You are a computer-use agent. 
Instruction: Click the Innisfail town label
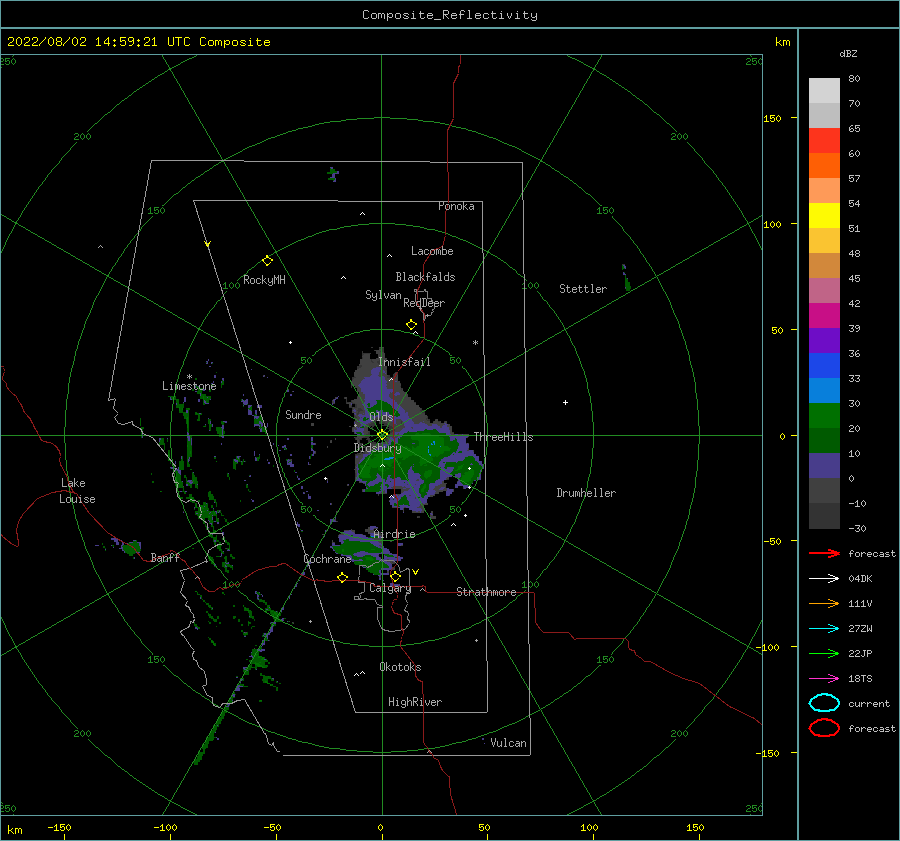point(404,362)
